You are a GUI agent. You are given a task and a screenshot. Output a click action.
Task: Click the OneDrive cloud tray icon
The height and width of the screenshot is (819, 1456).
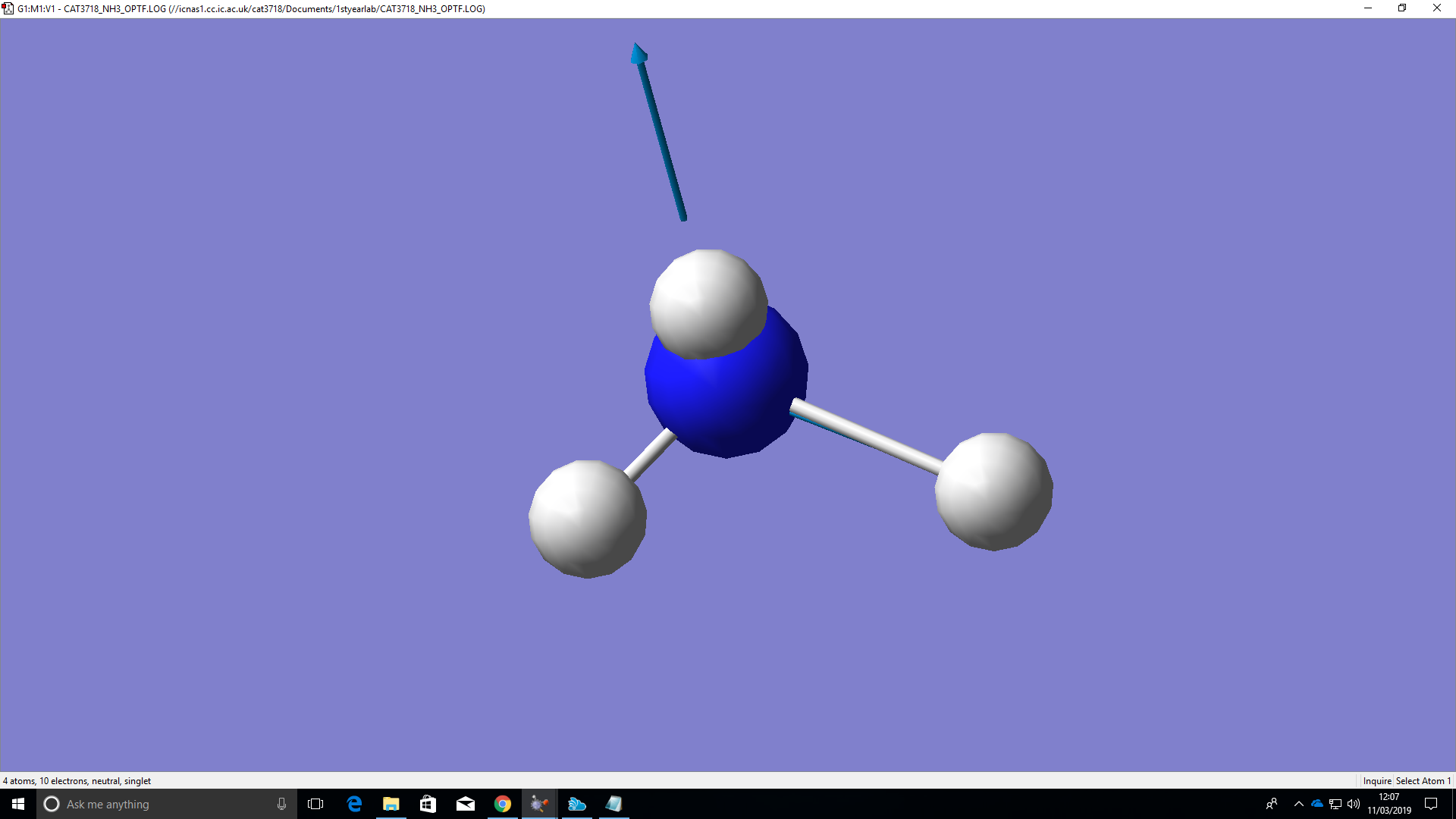tap(1317, 804)
